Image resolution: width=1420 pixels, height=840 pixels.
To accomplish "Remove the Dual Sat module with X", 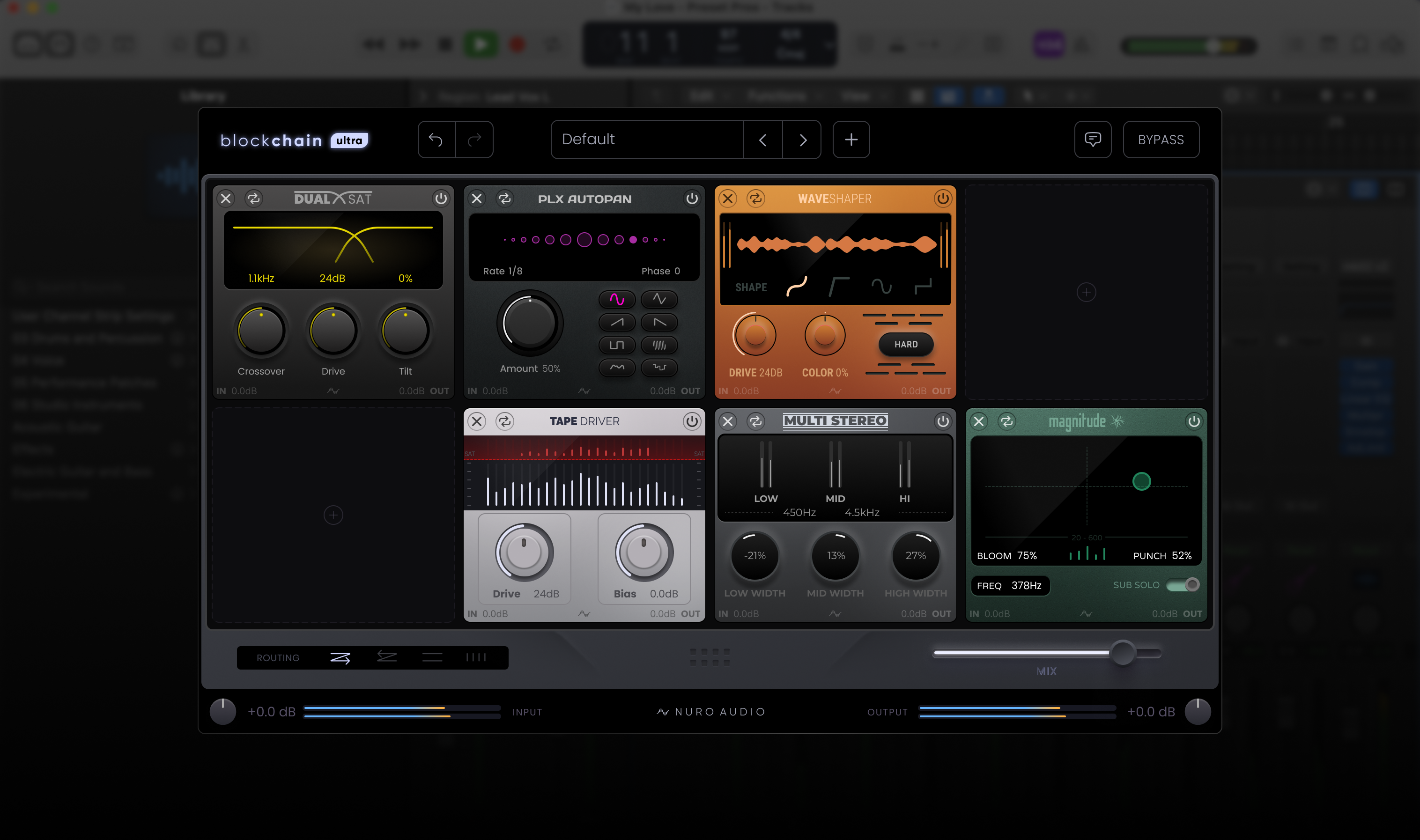I will click(x=226, y=199).
